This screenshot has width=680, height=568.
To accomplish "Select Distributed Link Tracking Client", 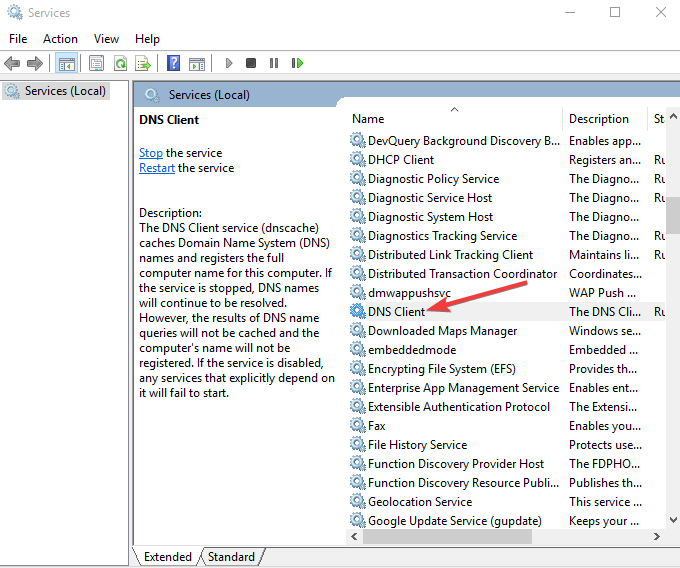I will coord(450,255).
